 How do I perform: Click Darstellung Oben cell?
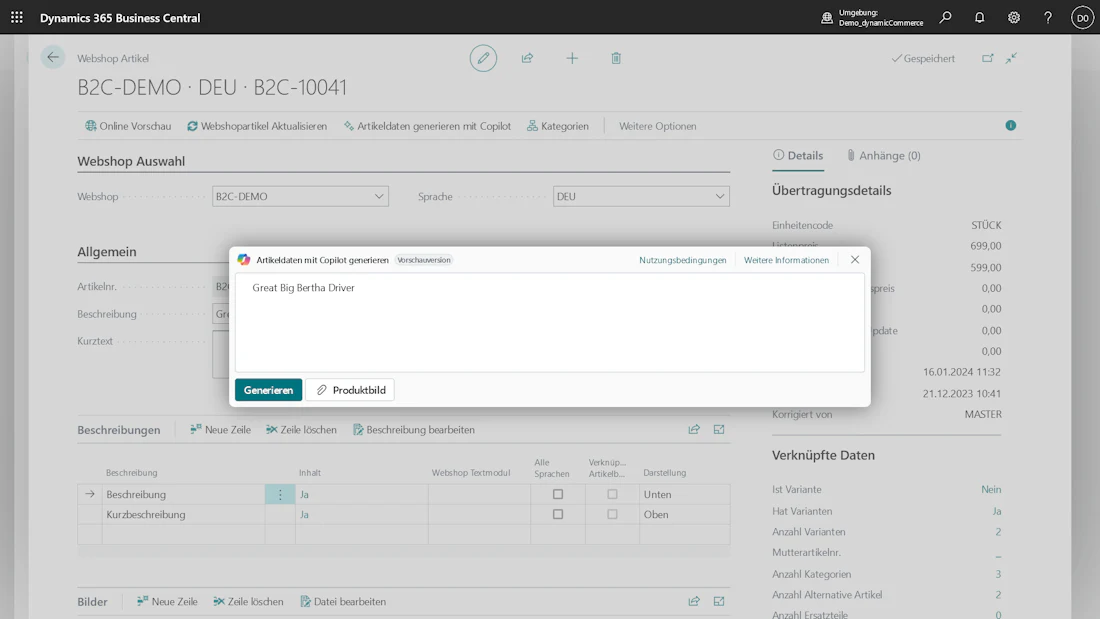click(684, 514)
